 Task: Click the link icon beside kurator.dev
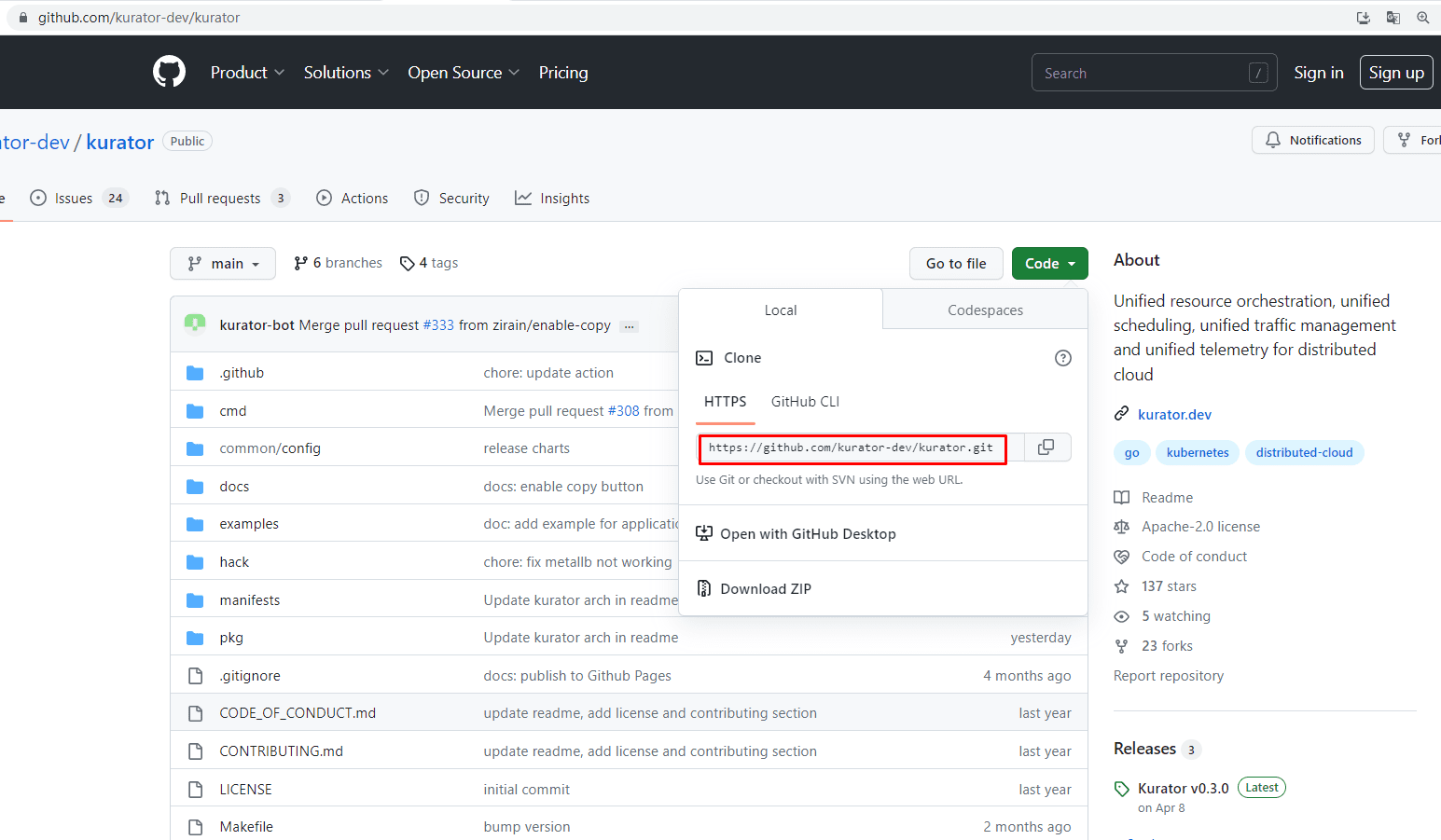coord(1122,414)
